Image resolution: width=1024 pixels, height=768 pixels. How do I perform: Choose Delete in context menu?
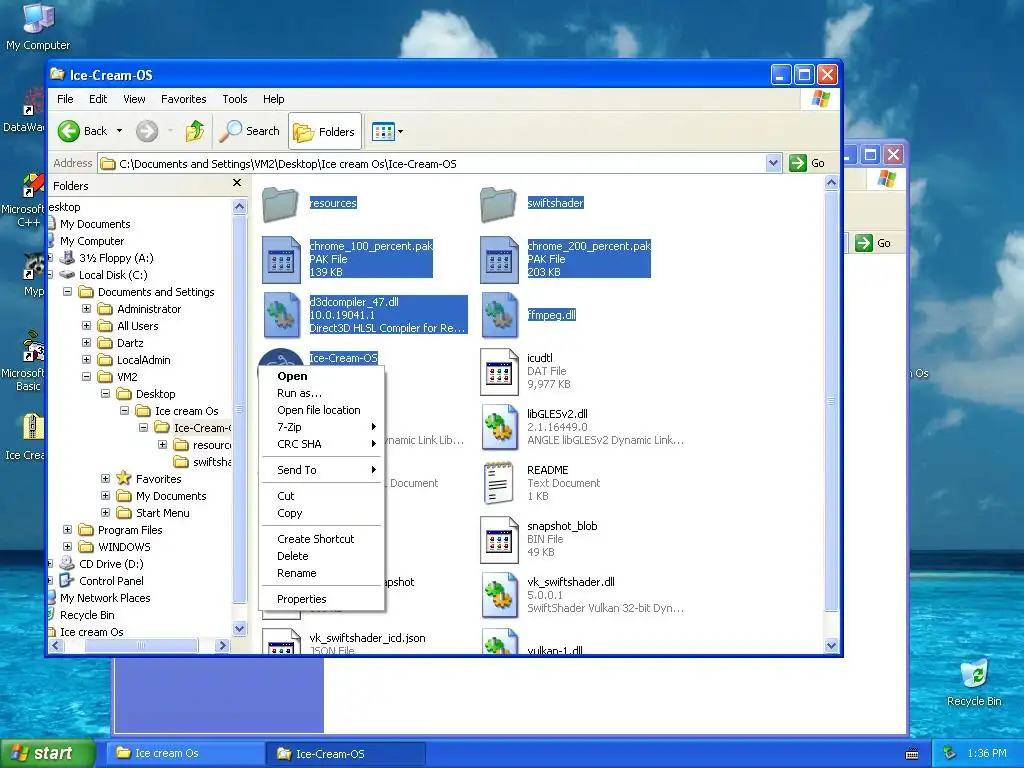(321, 556)
